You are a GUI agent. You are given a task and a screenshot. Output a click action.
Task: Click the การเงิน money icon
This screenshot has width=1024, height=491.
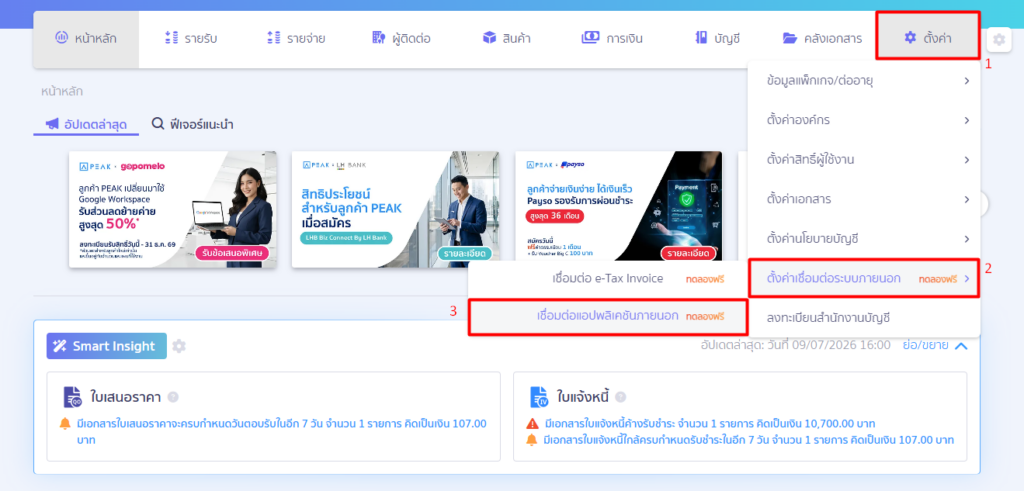pos(590,39)
